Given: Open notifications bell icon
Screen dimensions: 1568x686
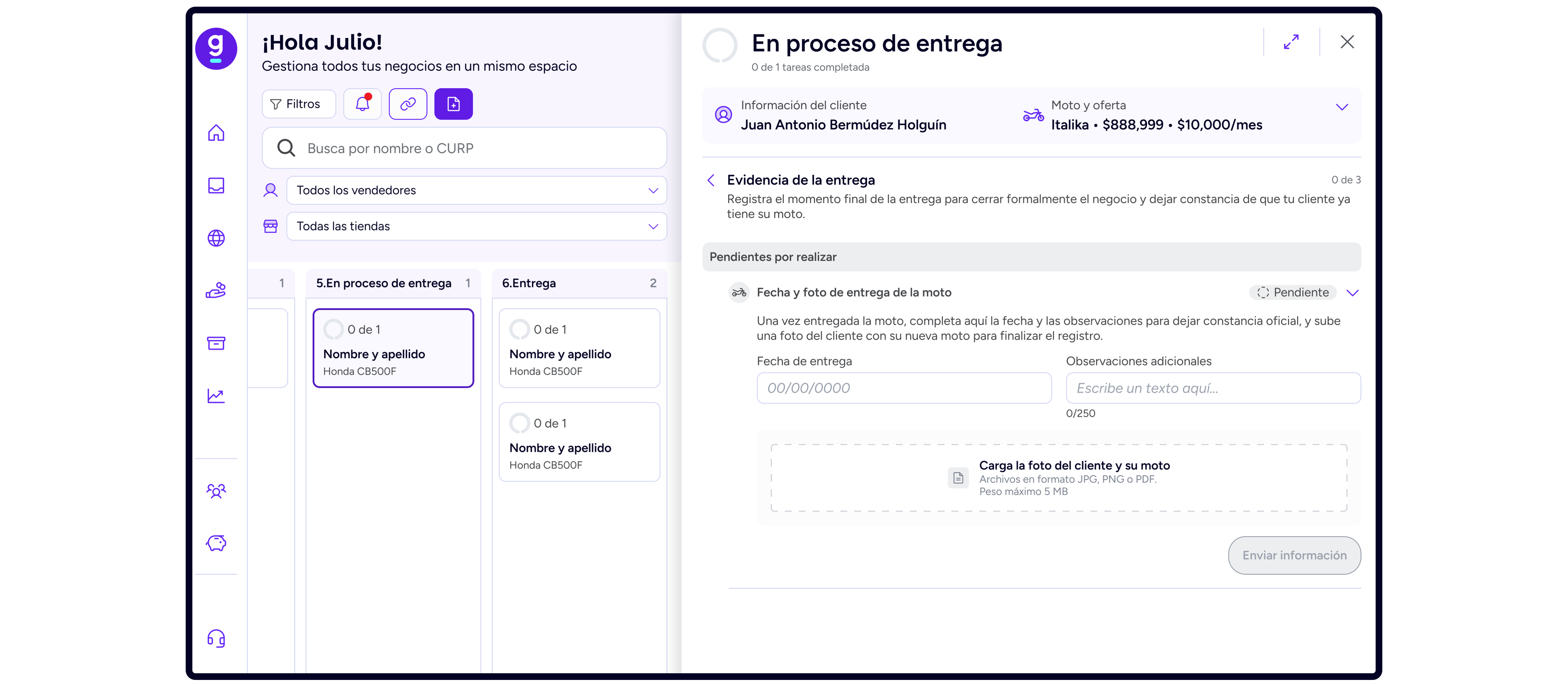Looking at the screenshot, I should point(363,104).
